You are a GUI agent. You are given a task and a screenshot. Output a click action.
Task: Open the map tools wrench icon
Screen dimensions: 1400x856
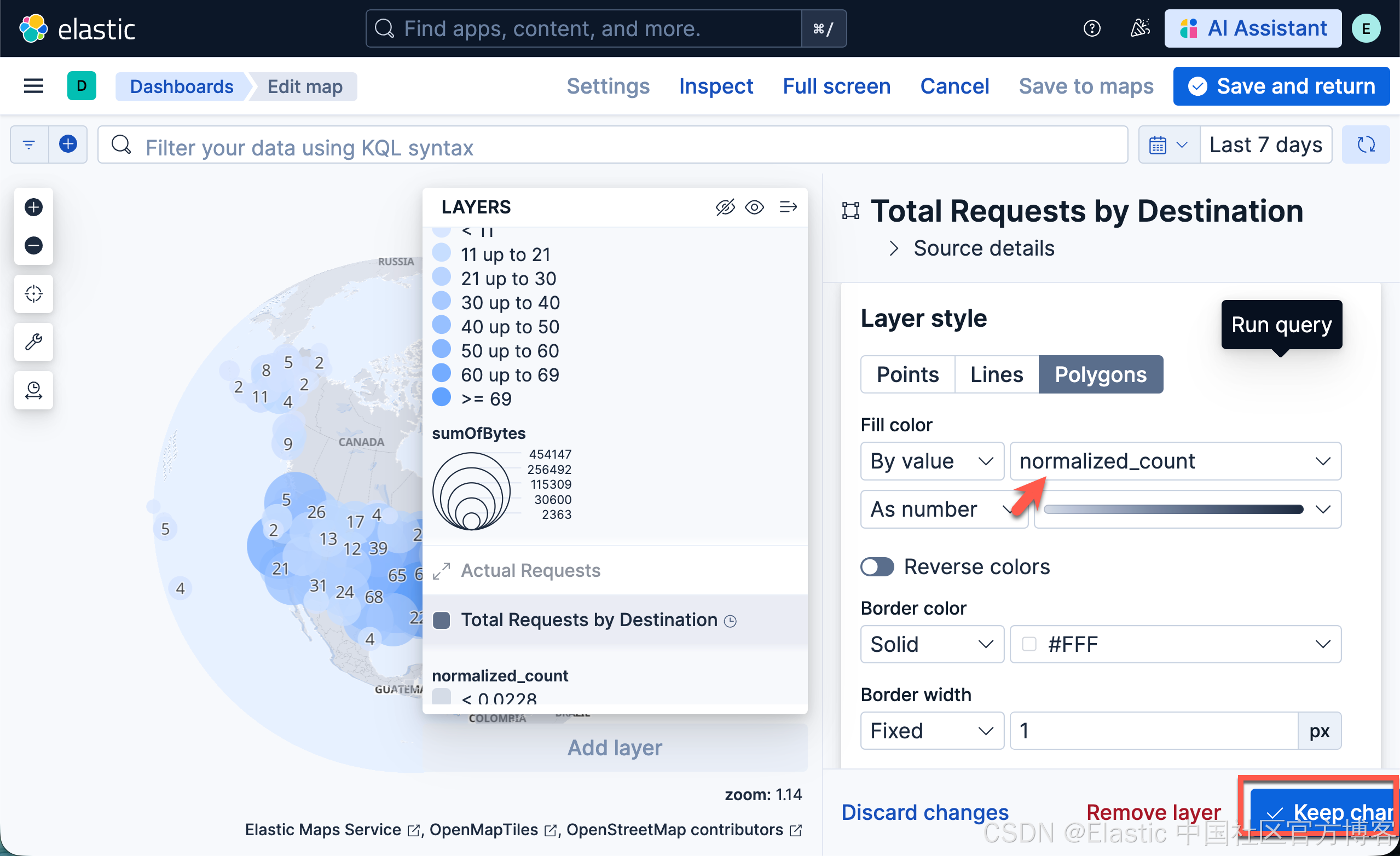(x=33, y=342)
